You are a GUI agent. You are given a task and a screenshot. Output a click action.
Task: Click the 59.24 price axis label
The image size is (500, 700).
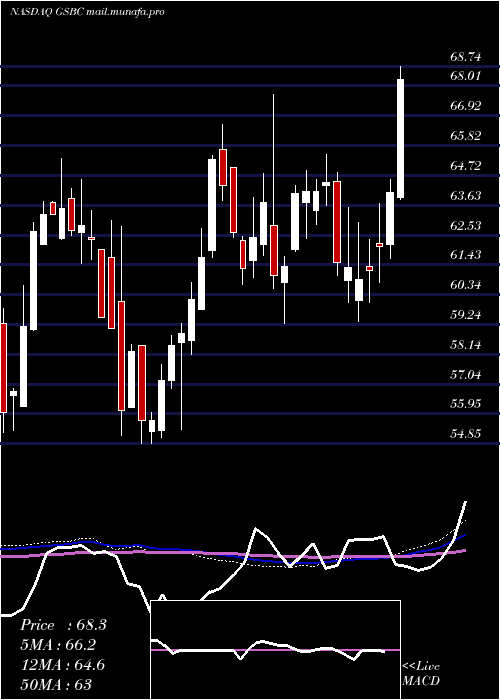pos(466,315)
